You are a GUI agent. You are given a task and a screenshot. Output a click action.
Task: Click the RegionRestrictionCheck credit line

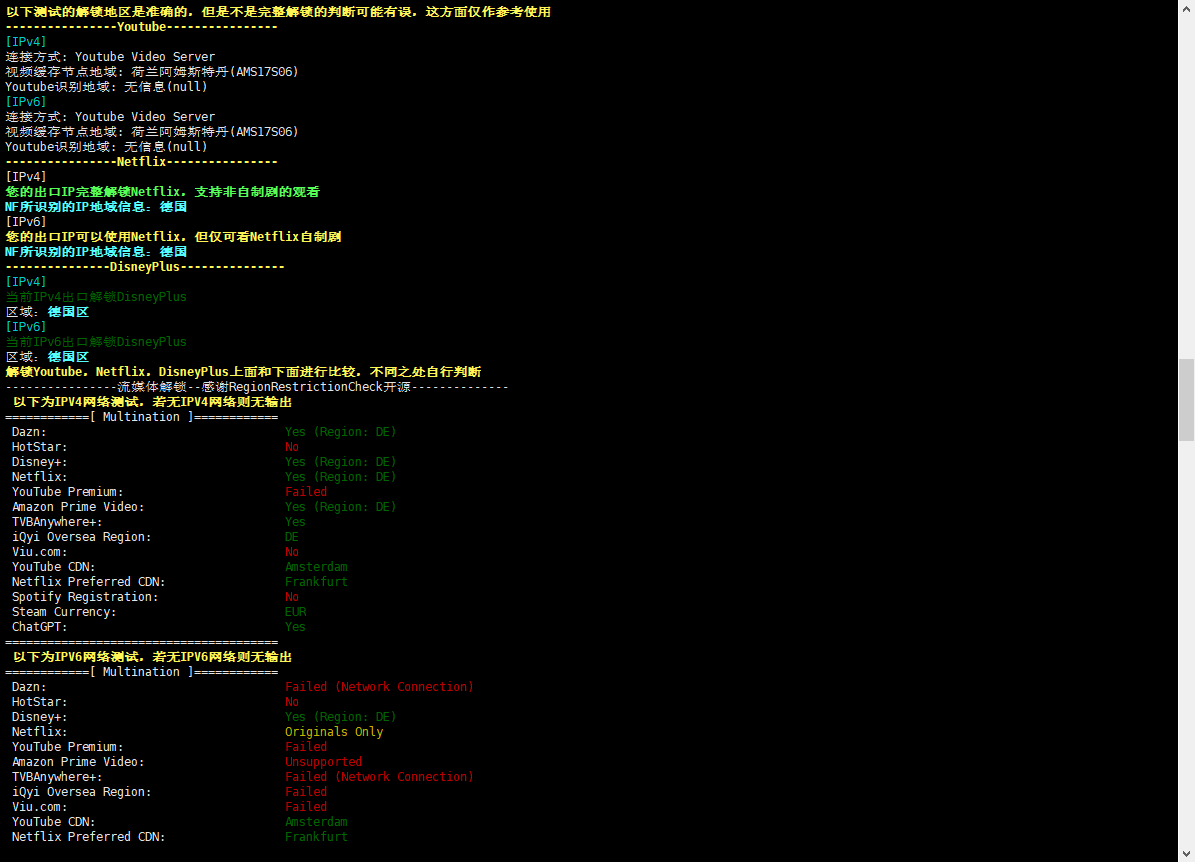tap(257, 387)
